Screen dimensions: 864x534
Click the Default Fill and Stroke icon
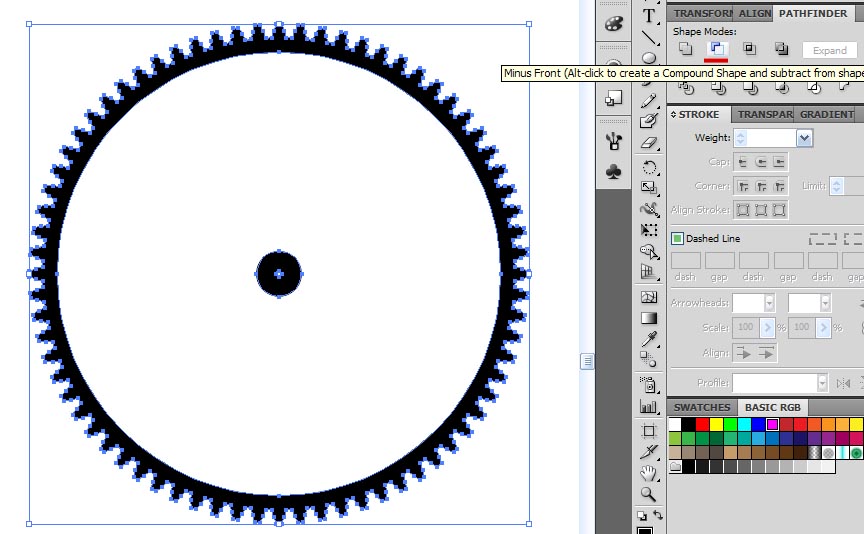pos(642,516)
